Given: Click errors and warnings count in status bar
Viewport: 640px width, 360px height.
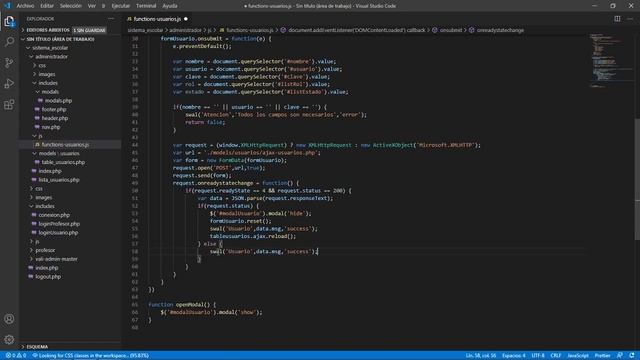Looking at the screenshot, I should (16, 356).
